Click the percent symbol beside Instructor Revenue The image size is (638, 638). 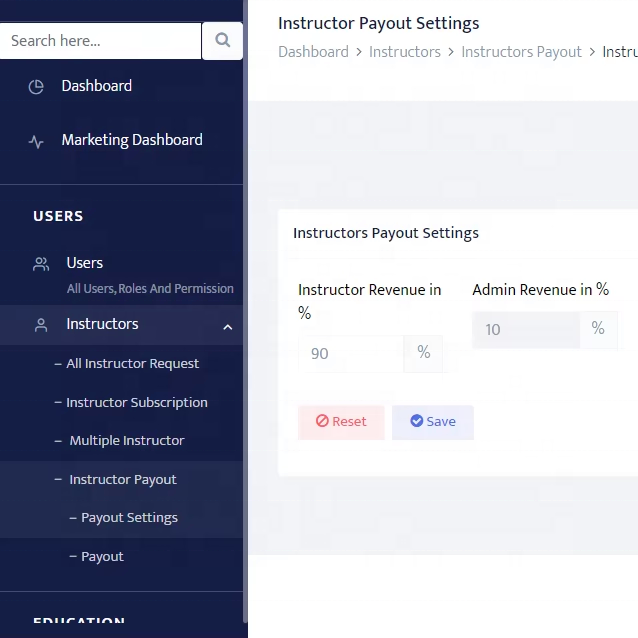[x=423, y=353]
